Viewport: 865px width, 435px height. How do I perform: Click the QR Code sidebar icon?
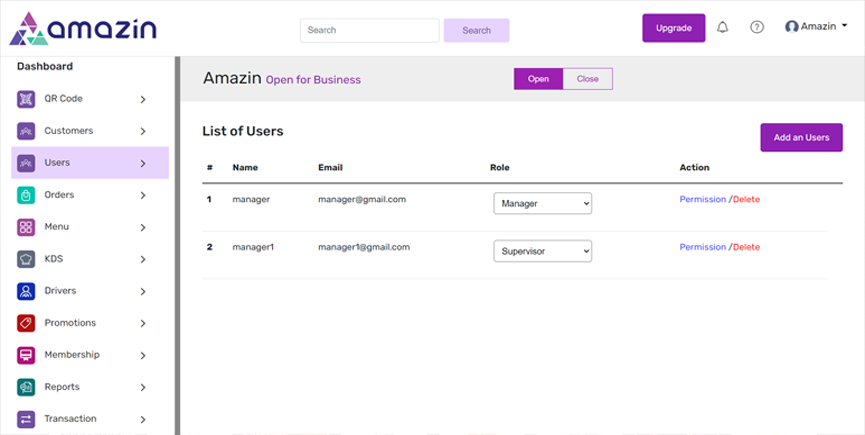tap(26, 99)
